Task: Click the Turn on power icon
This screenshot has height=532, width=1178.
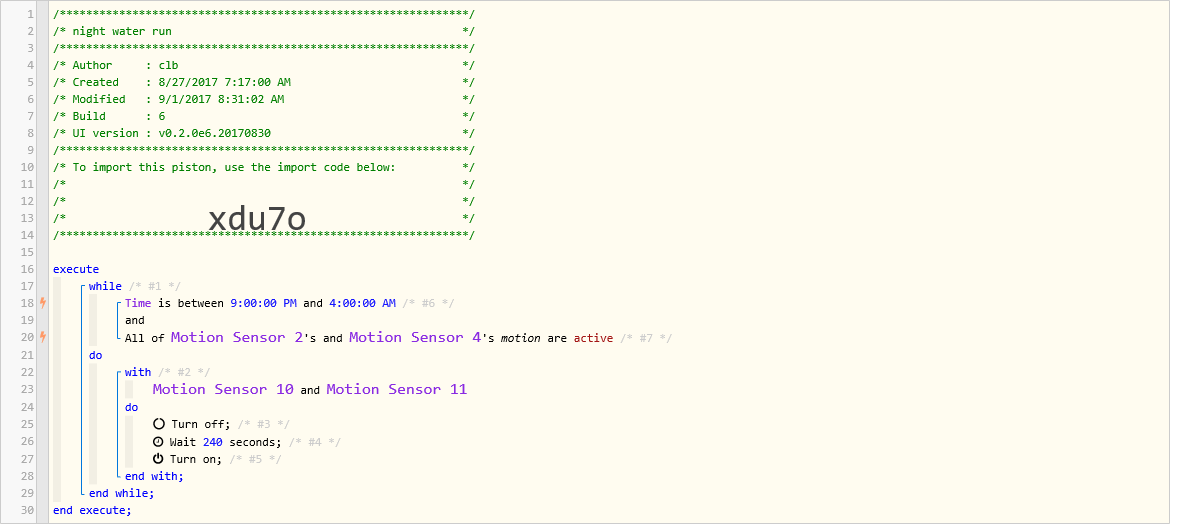Action: point(158,458)
